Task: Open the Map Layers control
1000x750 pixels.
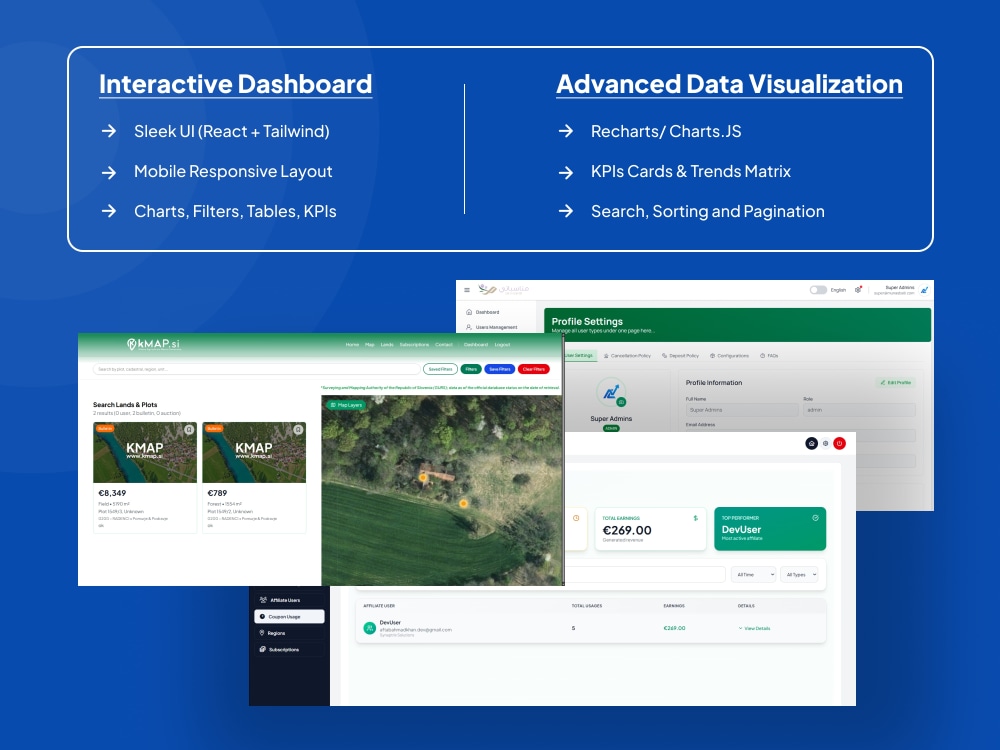Action: 346,405
